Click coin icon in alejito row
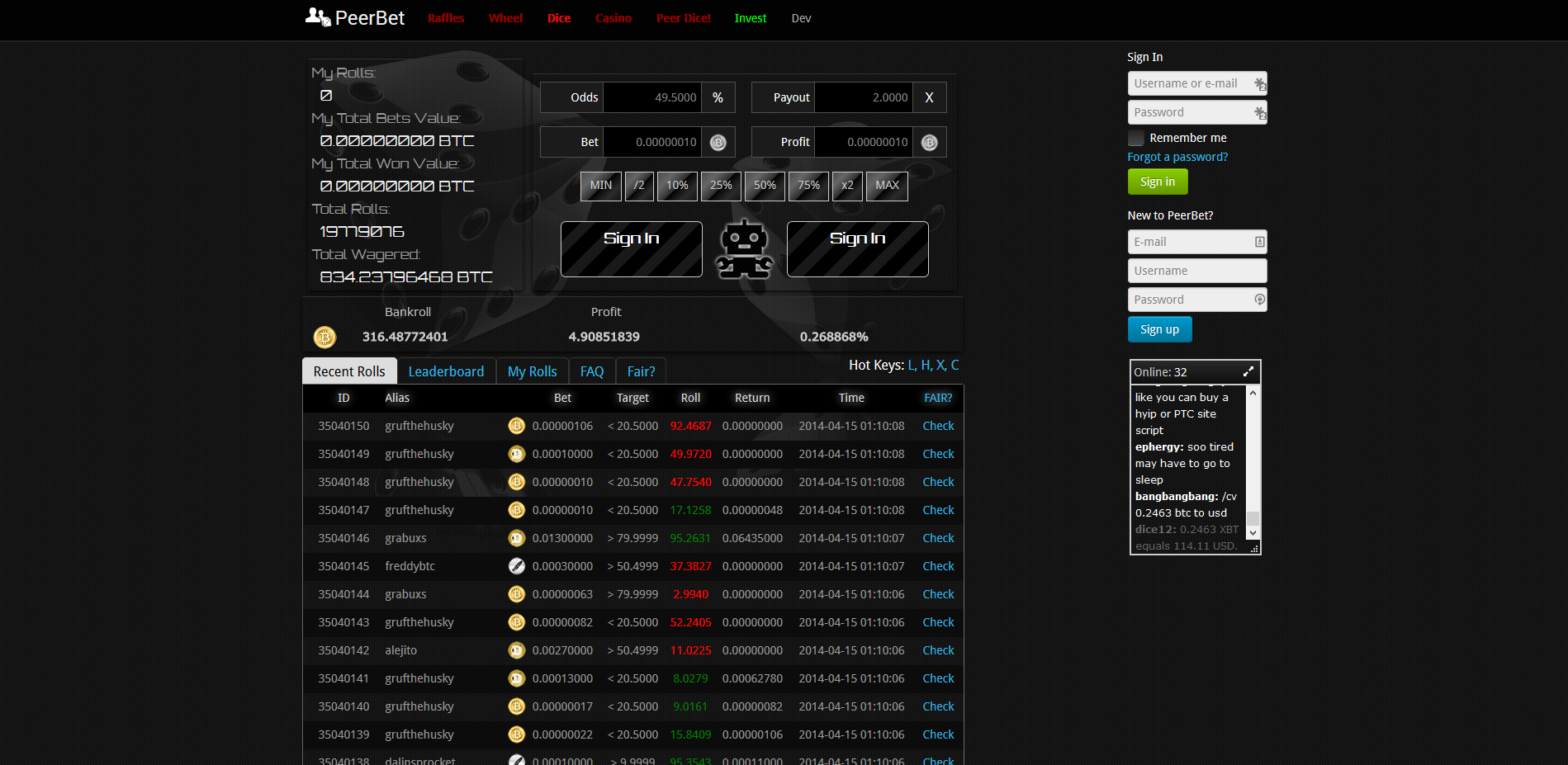 pos(517,650)
